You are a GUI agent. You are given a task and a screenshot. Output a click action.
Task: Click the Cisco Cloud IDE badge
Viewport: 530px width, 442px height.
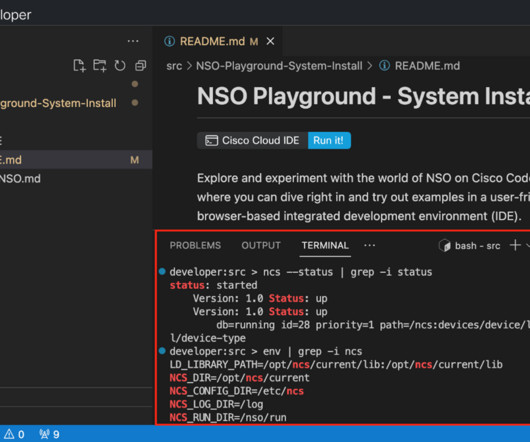[252, 140]
